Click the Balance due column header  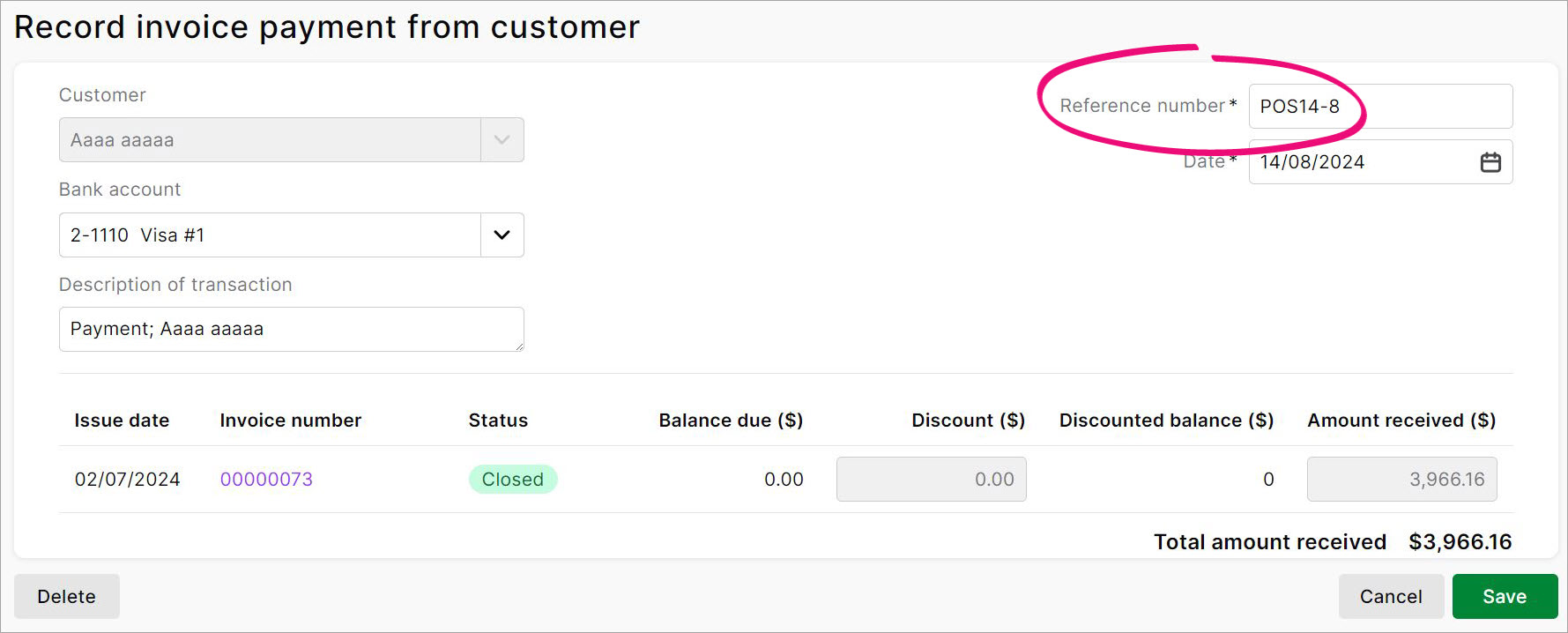(730, 421)
